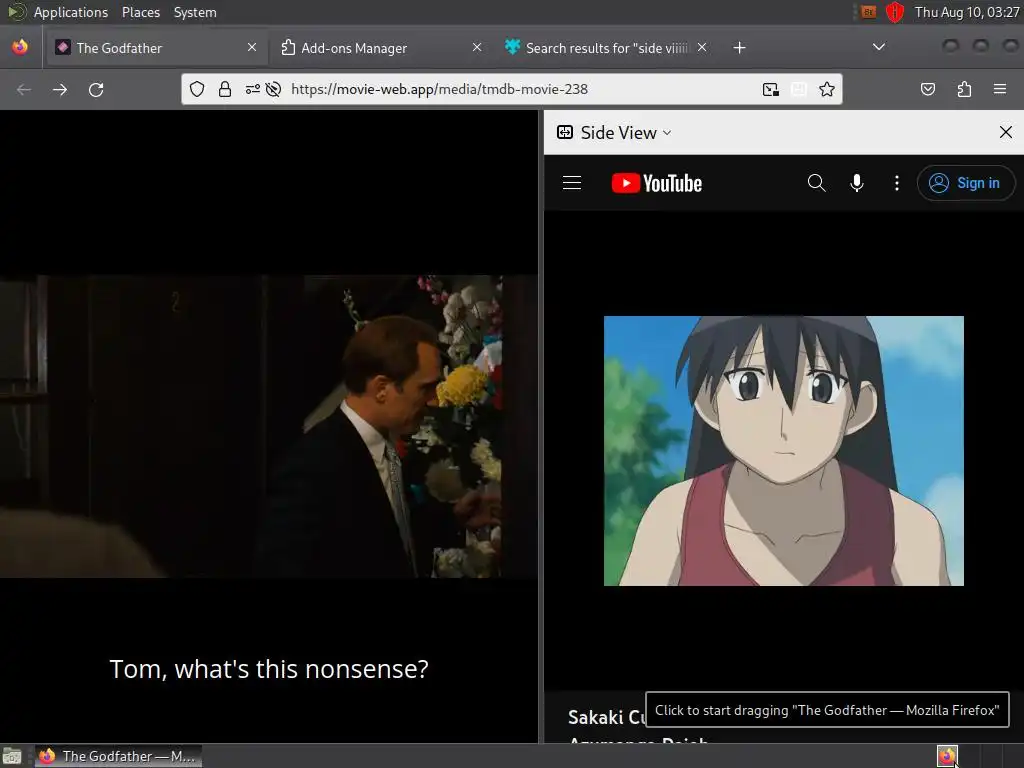Switch to the side view search results tab
Viewport: 1024px width, 768px height.
click(x=604, y=48)
